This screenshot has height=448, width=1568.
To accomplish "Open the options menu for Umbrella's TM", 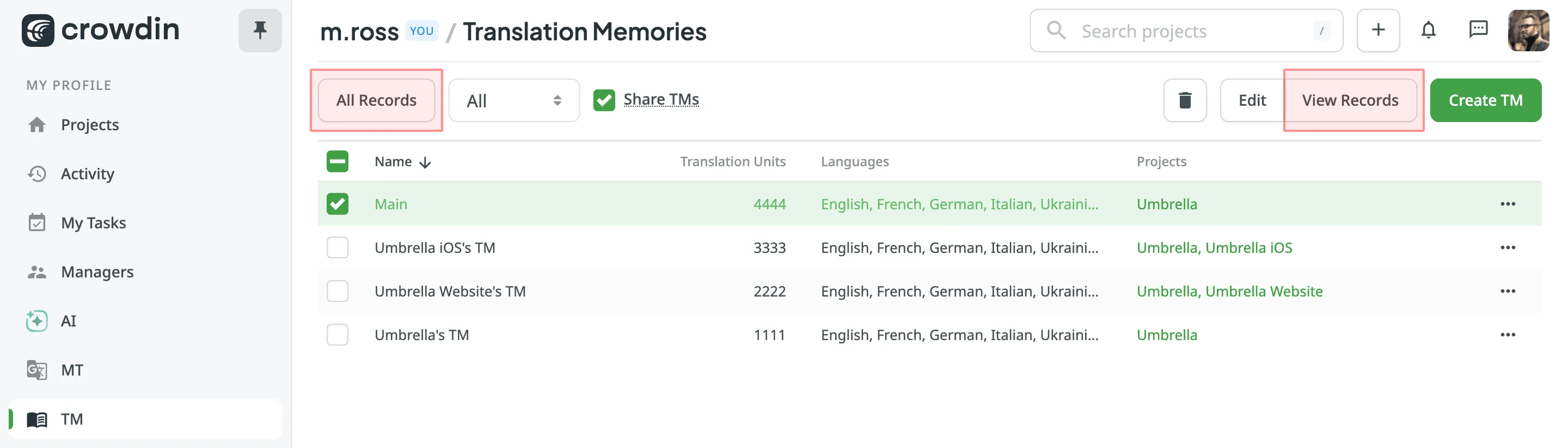I will click(1508, 335).
